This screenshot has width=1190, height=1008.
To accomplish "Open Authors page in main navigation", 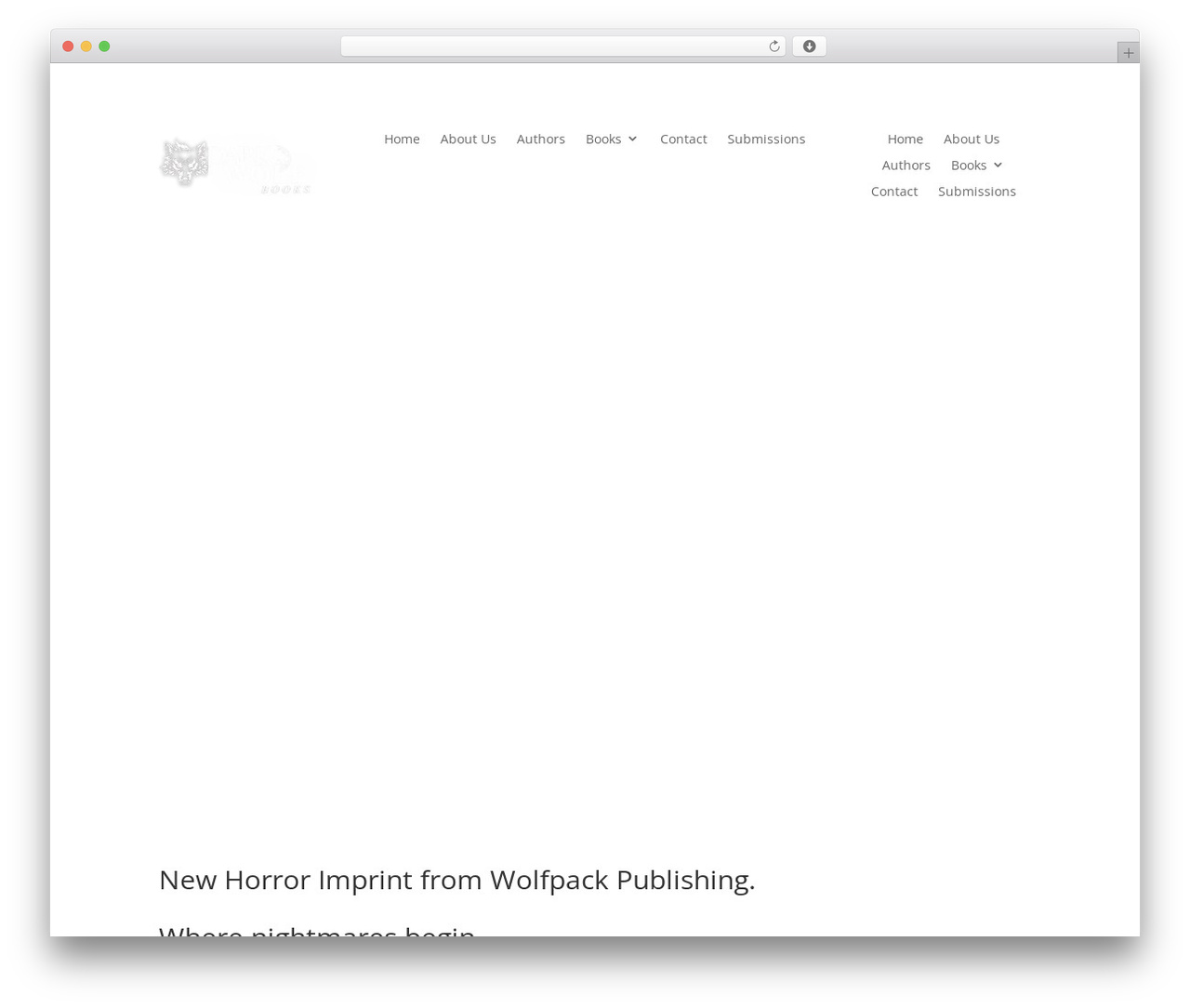I will click(540, 139).
